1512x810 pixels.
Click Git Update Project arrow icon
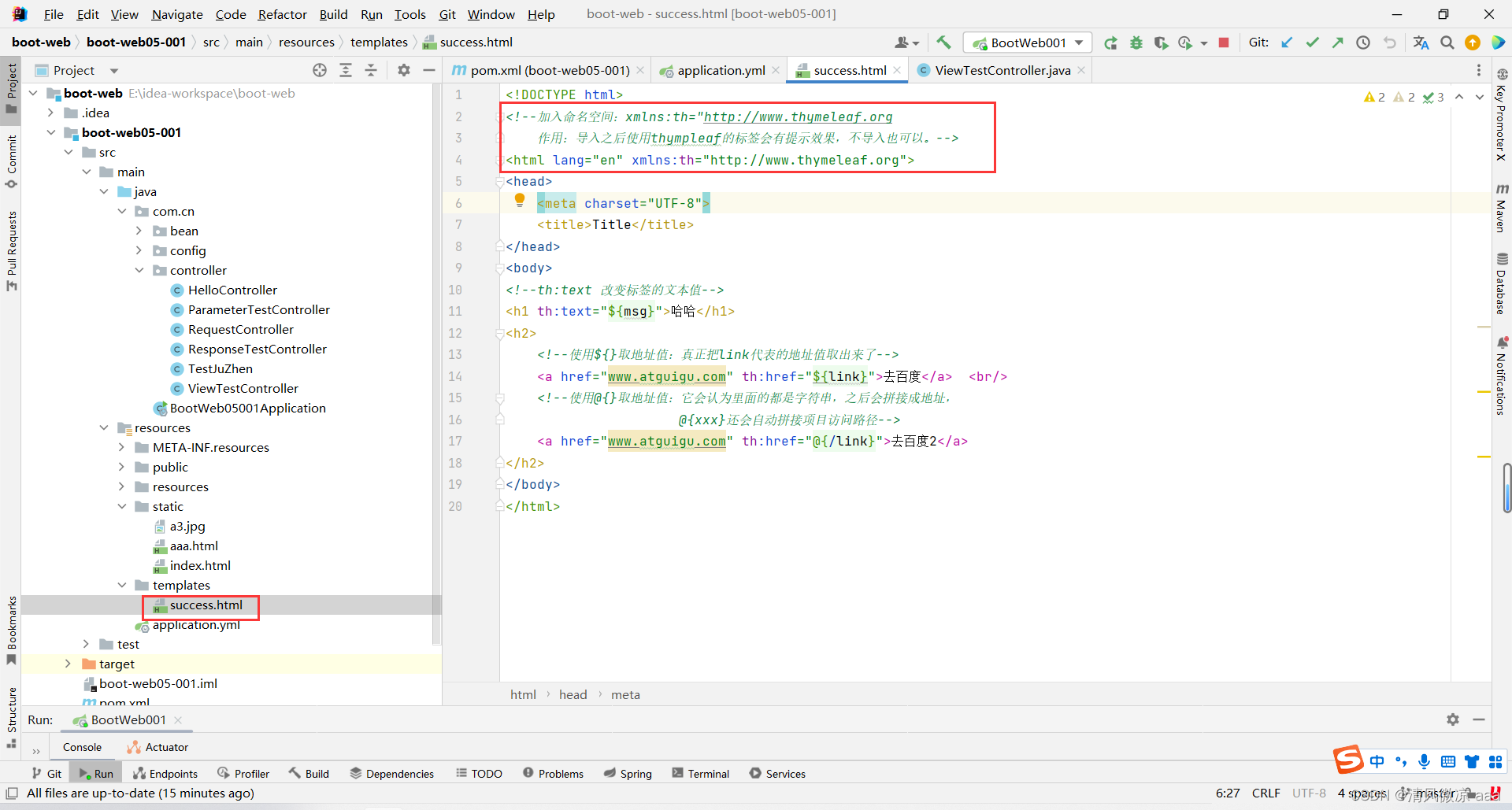[x=1287, y=43]
